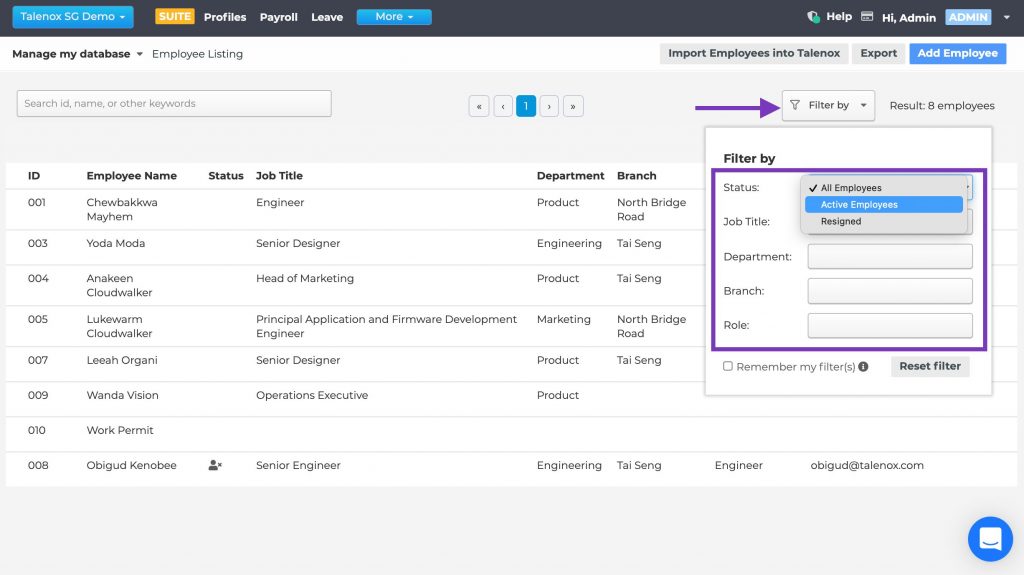Click the card icon beside Hi, Admin

867,16
